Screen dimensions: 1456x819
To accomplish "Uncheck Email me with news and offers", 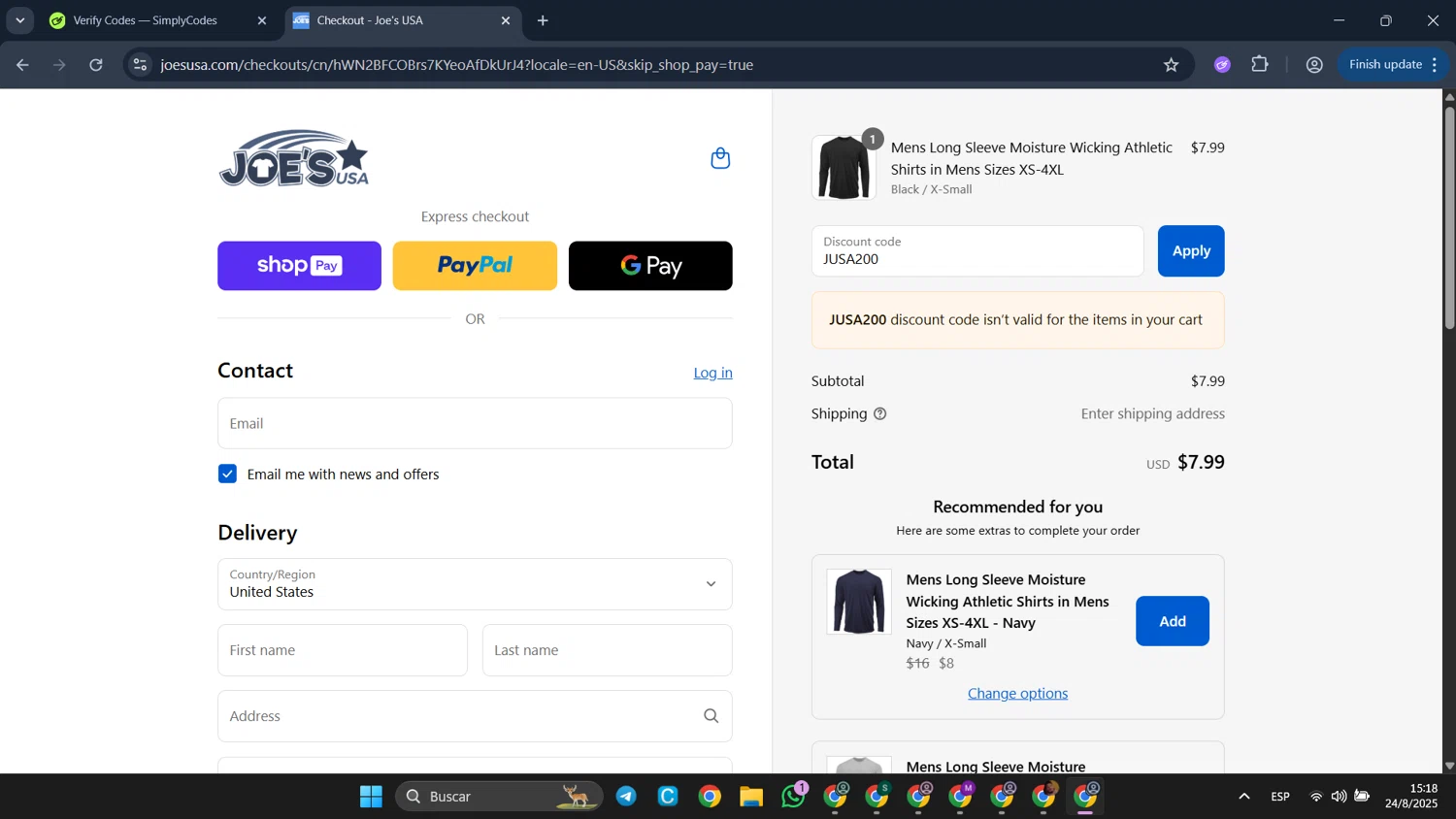I will [228, 474].
